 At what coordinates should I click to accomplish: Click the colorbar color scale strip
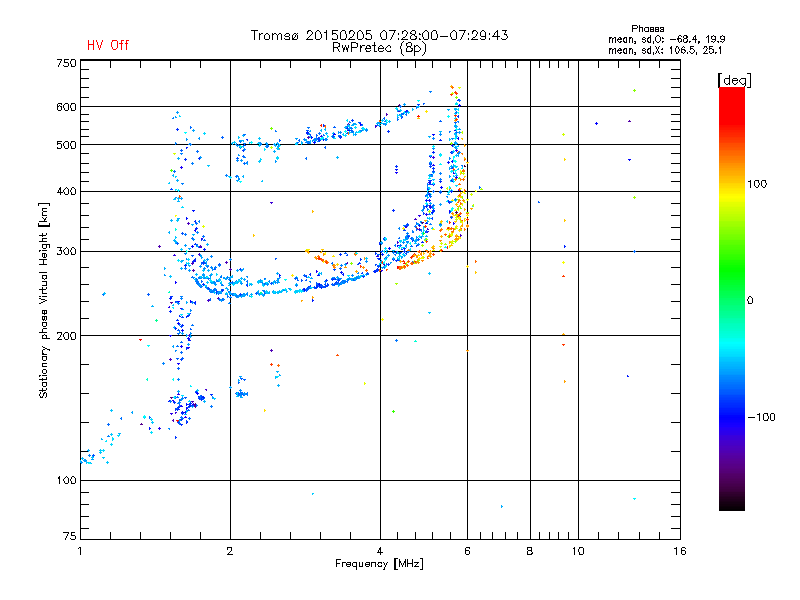tap(732, 298)
